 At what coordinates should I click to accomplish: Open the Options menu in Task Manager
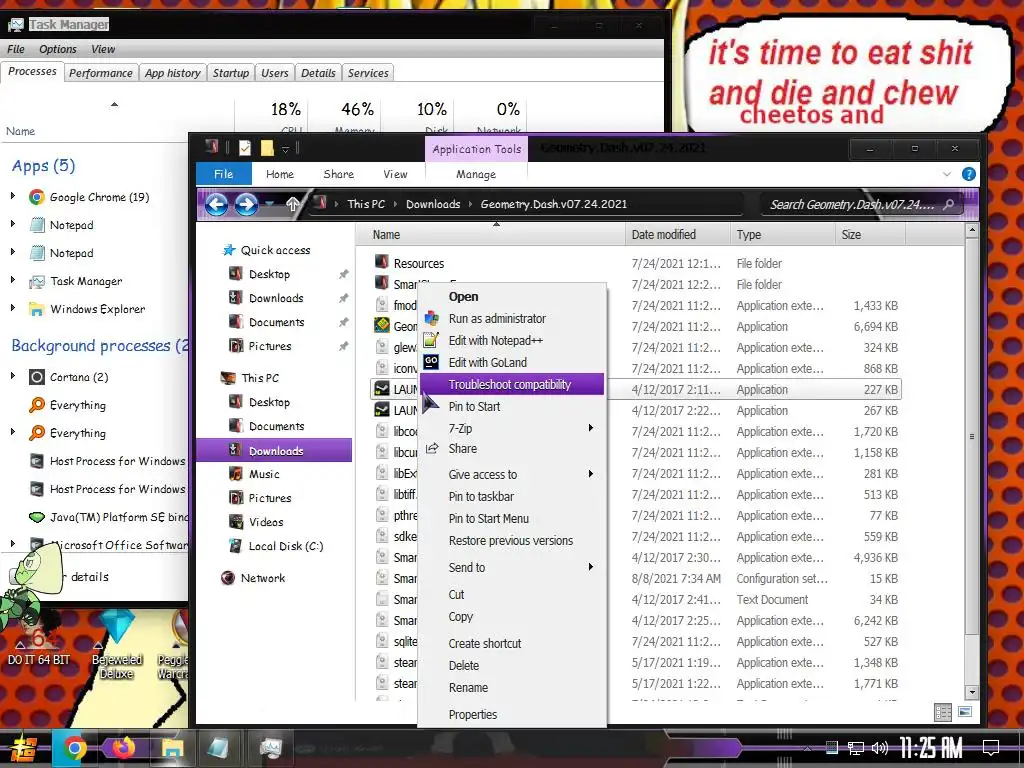[x=57, y=49]
